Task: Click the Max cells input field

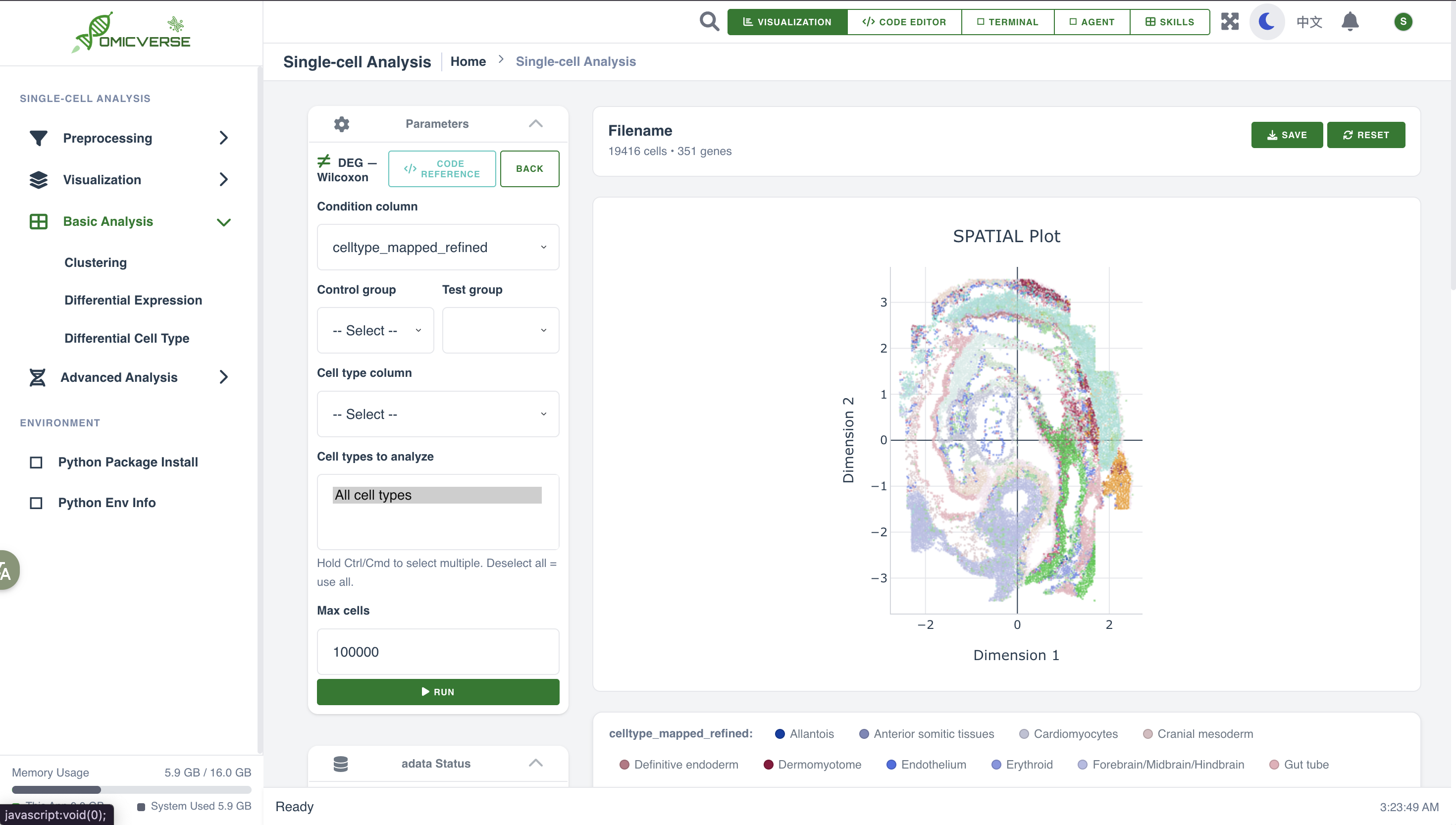Action: tap(438, 652)
